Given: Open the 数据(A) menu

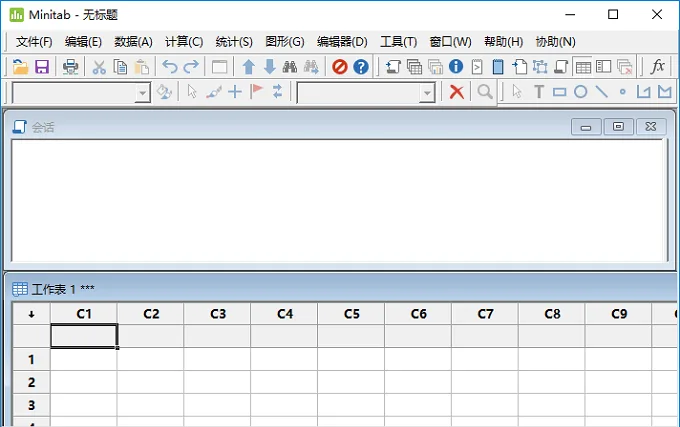Looking at the screenshot, I should tap(133, 42).
